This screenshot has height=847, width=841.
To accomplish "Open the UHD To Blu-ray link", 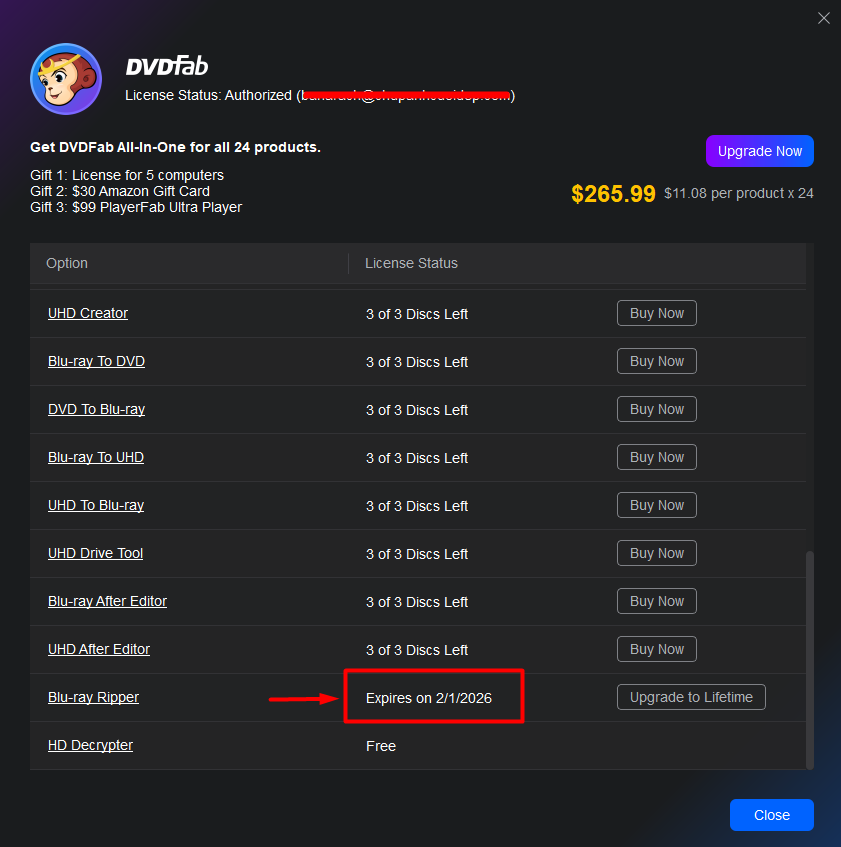I will tap(96, 505).
